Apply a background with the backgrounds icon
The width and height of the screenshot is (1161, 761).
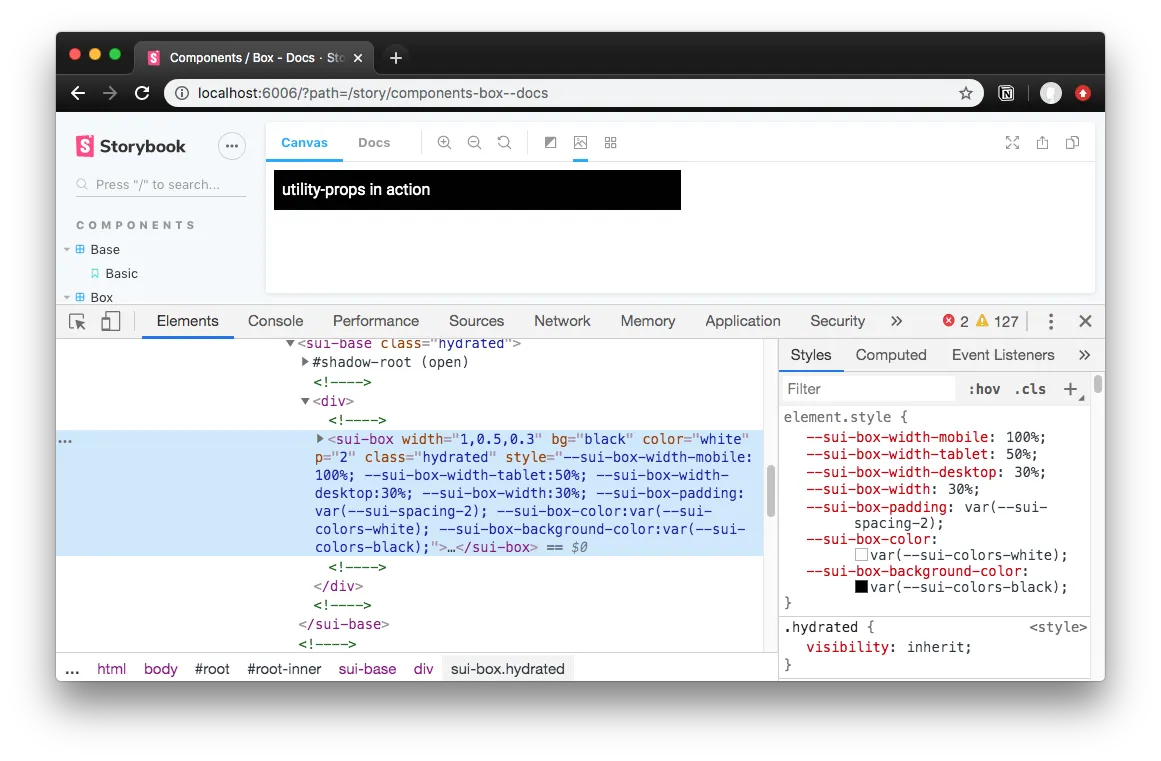[550, 142]
